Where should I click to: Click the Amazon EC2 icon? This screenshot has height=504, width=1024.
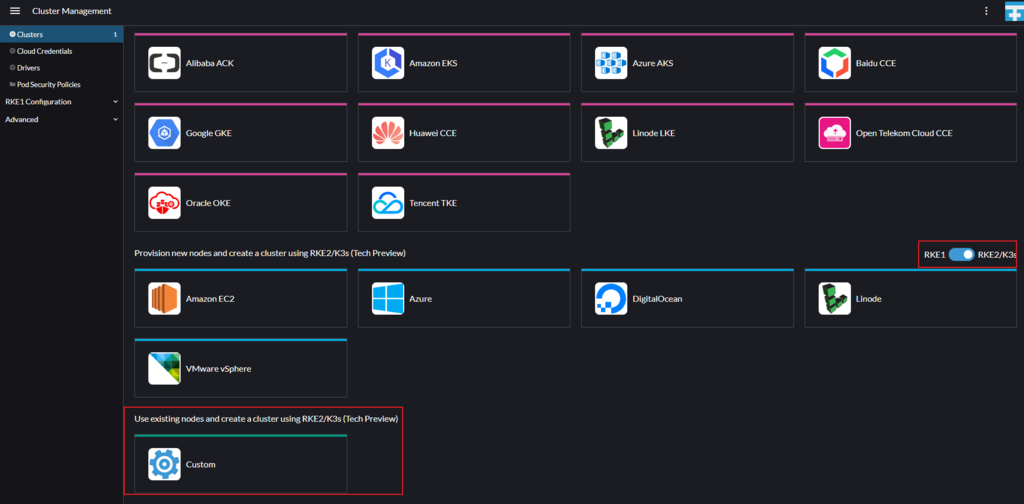pyautogui.click(x=165, y=299)
